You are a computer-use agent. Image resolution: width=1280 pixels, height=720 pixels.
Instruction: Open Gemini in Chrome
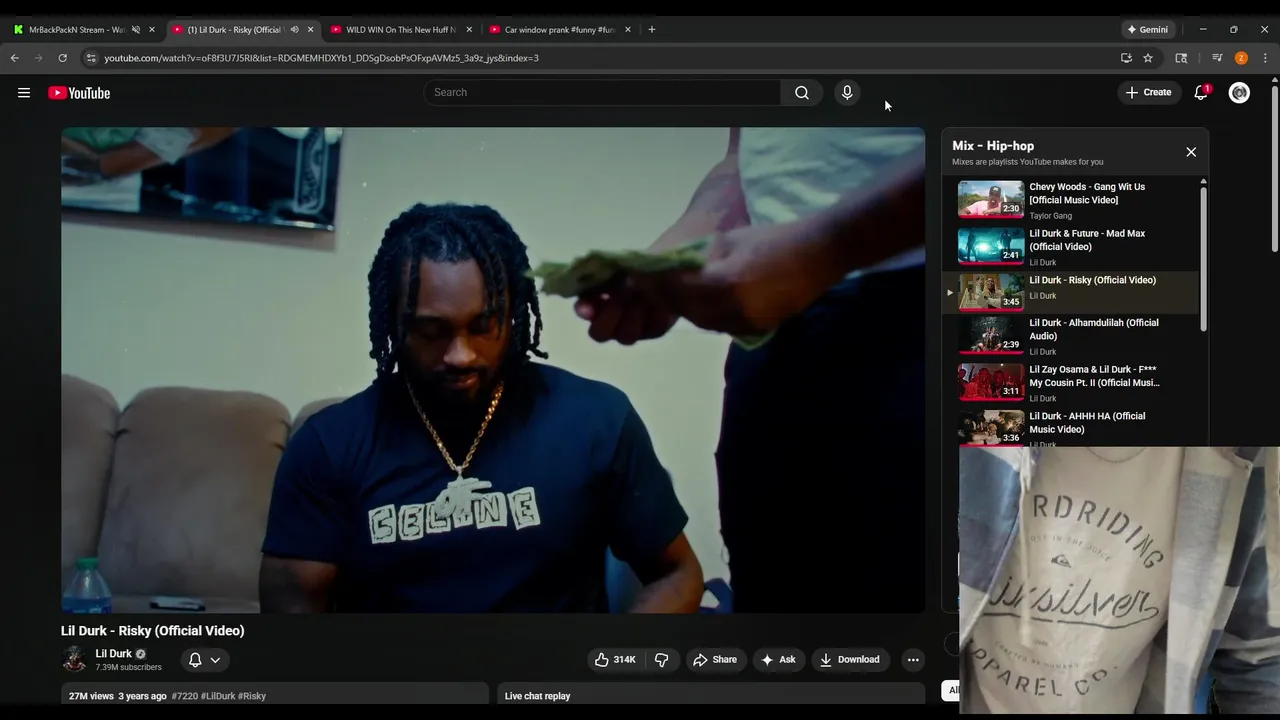tap(1147, 30)
